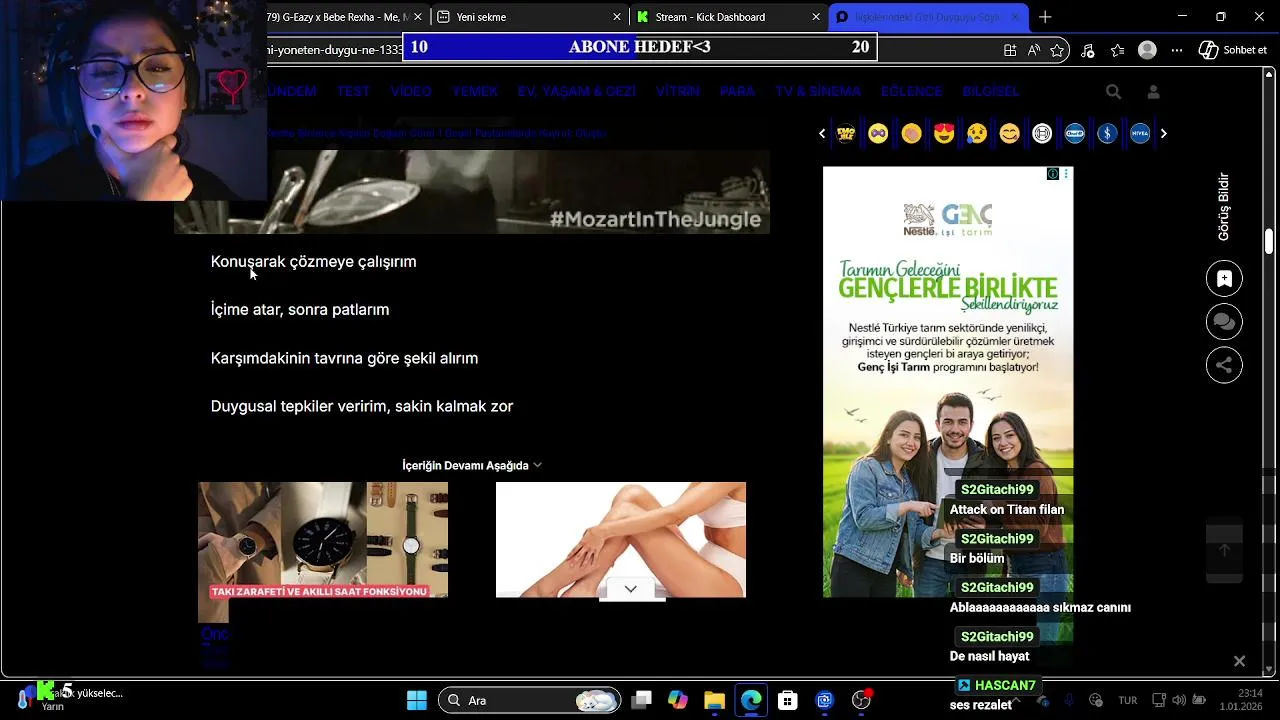Expand 'İçeriğin Devamı Aşağıda' chevron

(537, 465)
